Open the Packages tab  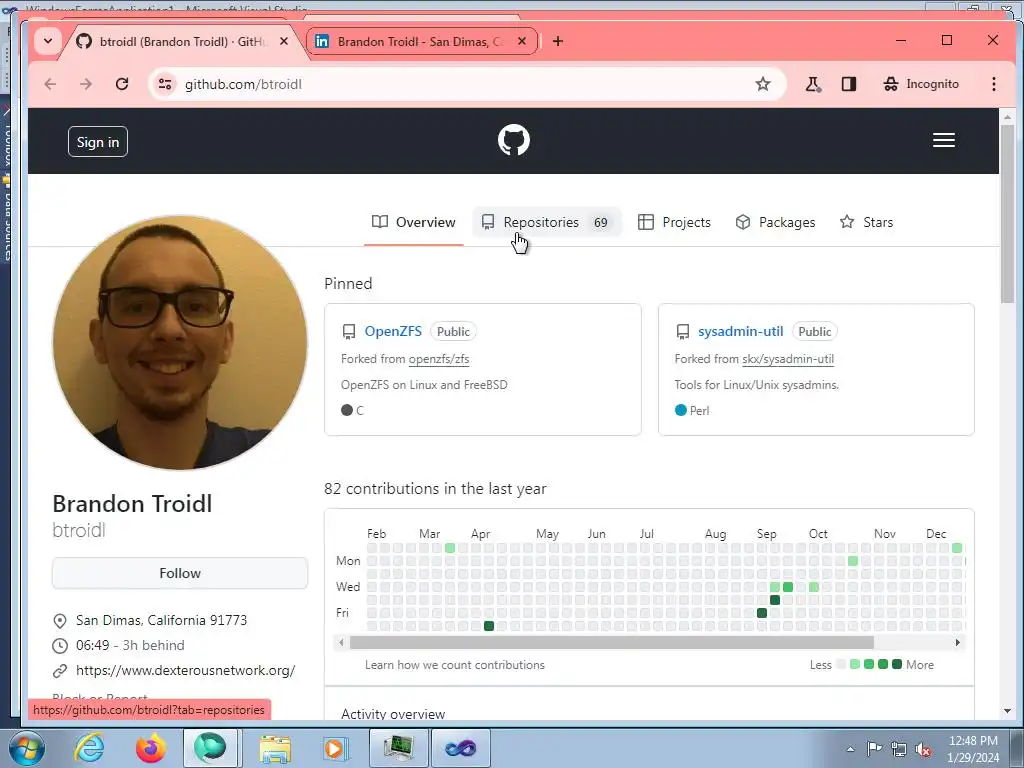pos(775,222)
